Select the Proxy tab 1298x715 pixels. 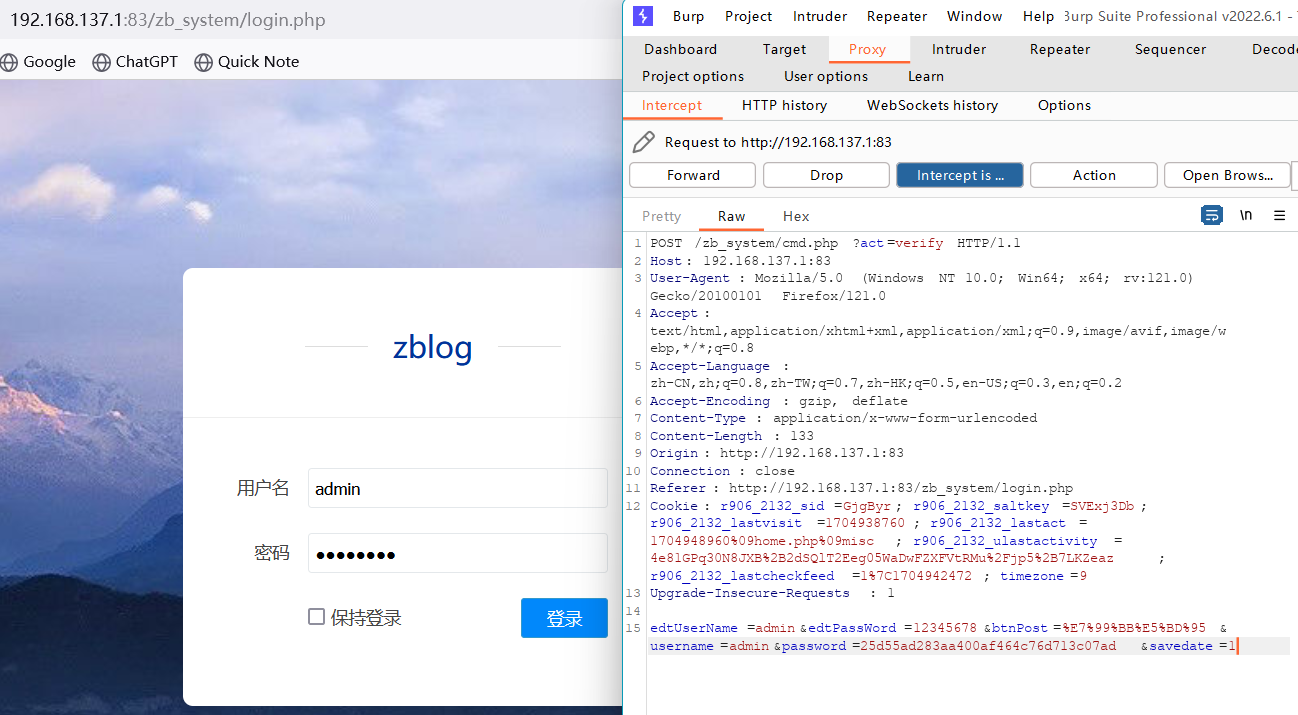[867, 49]
